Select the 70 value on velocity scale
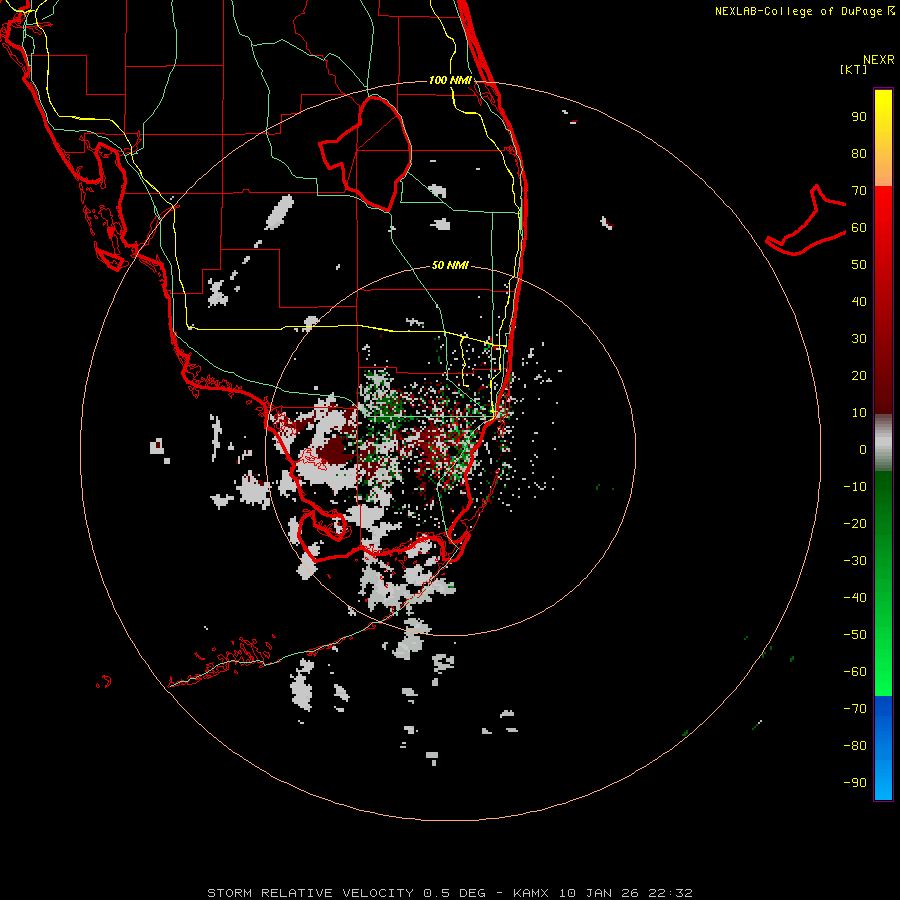The image size is (900, 900). (x=859, y=191)
